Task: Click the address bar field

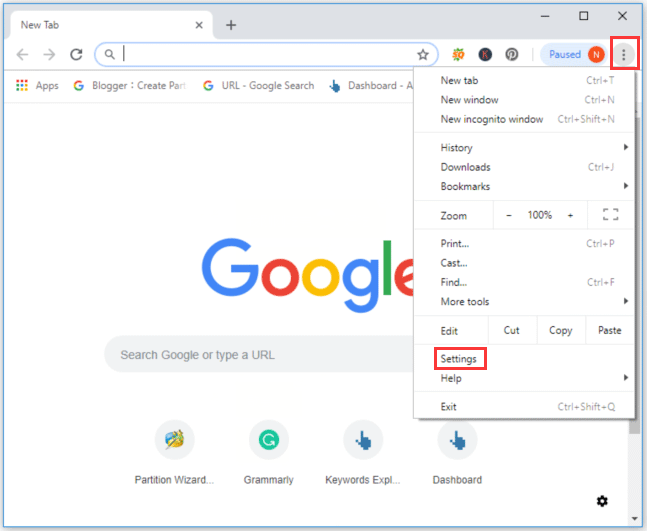Action: (x=267, y=54)
